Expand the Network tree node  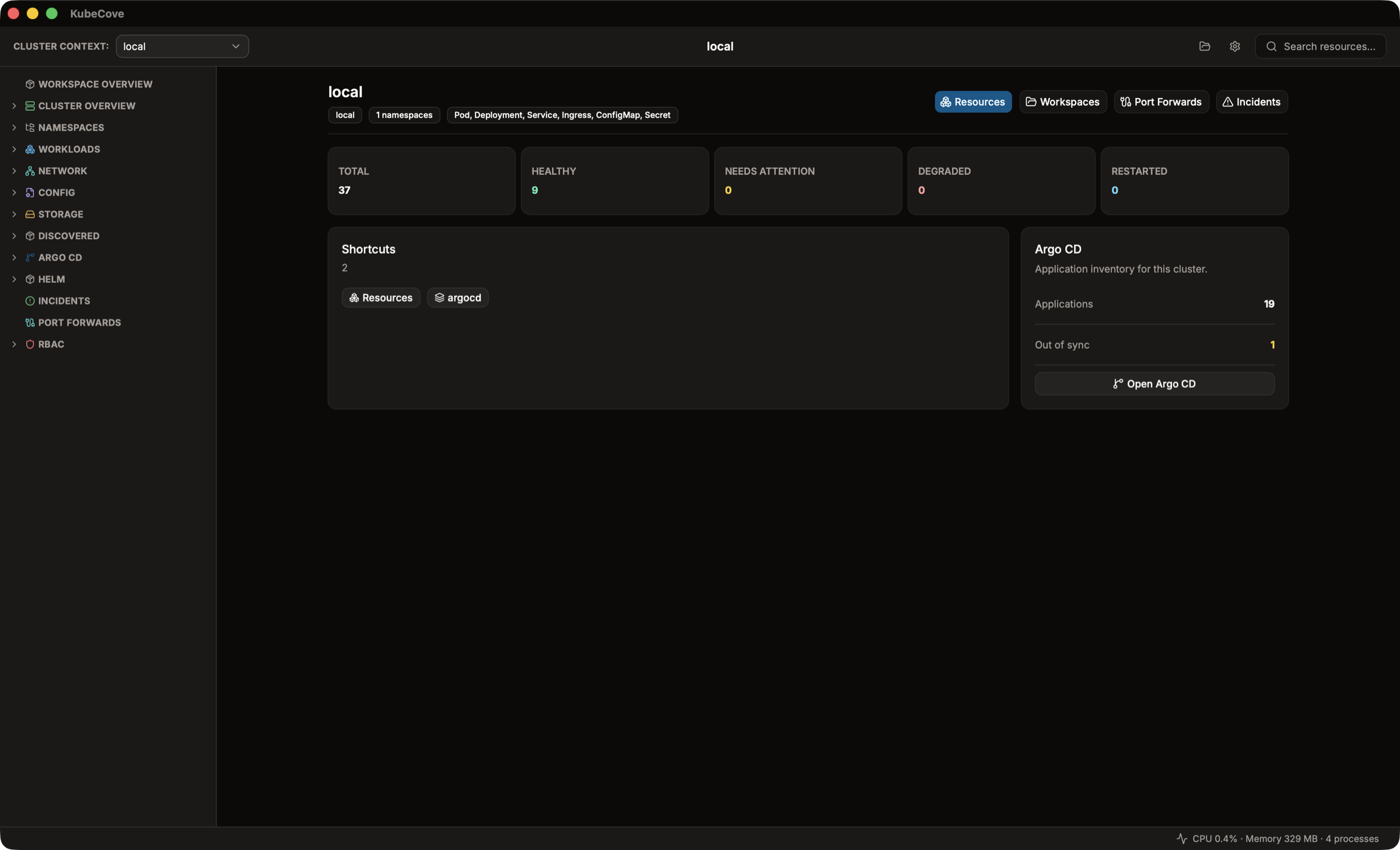(14, 171)
